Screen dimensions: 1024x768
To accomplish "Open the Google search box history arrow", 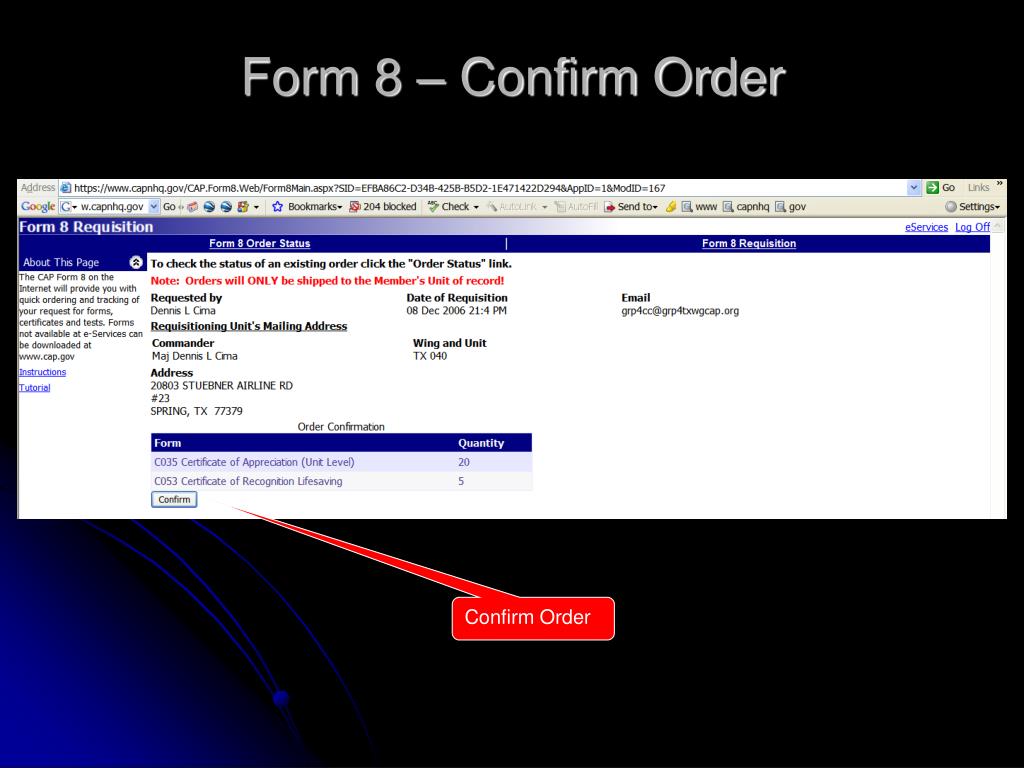I will (x=154, y=207).
